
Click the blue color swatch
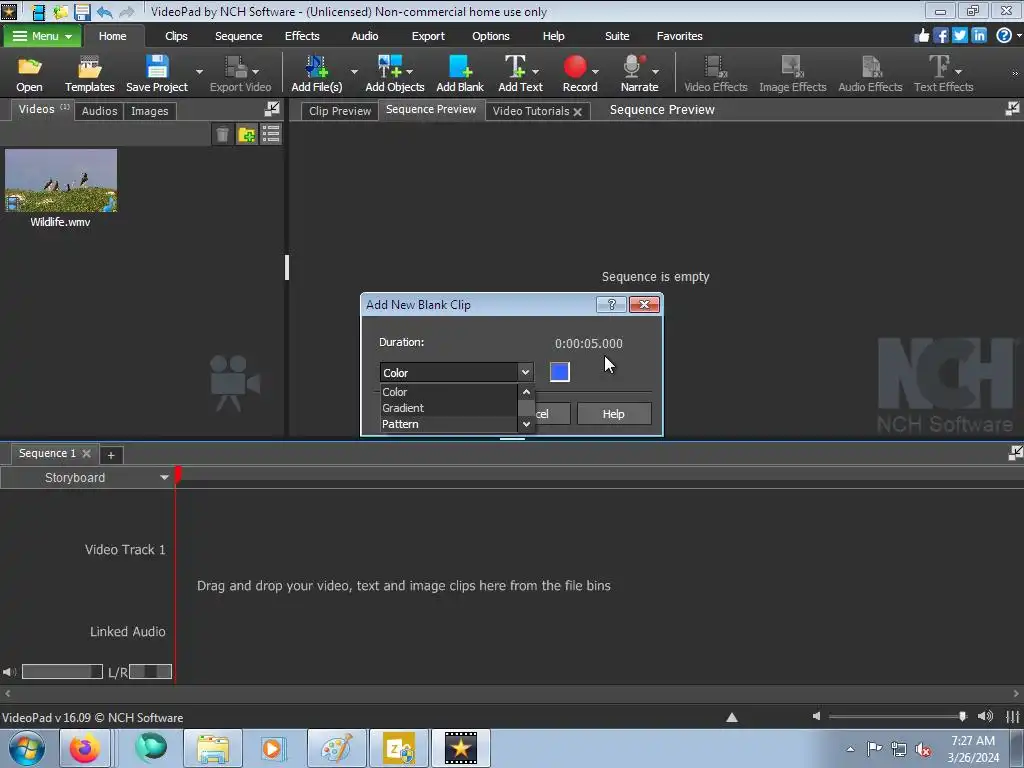[560, 372]
